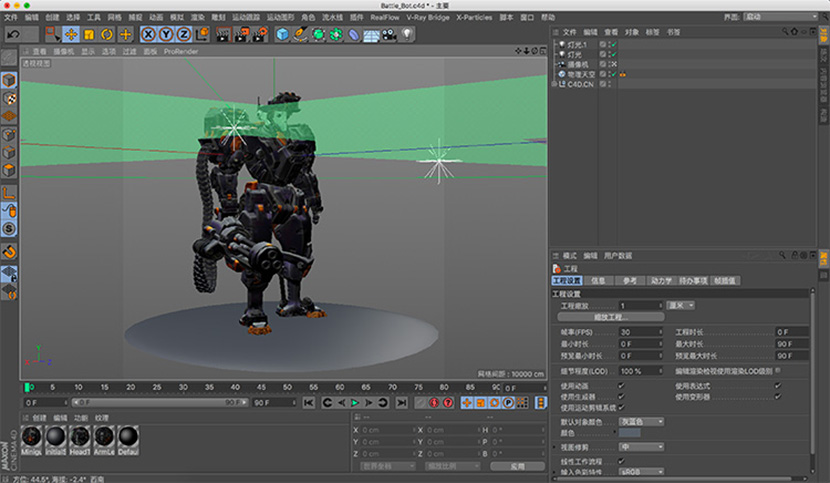Screen dimensions: 830x483
Task: Click the 应用 apply button
Action: 517,467
